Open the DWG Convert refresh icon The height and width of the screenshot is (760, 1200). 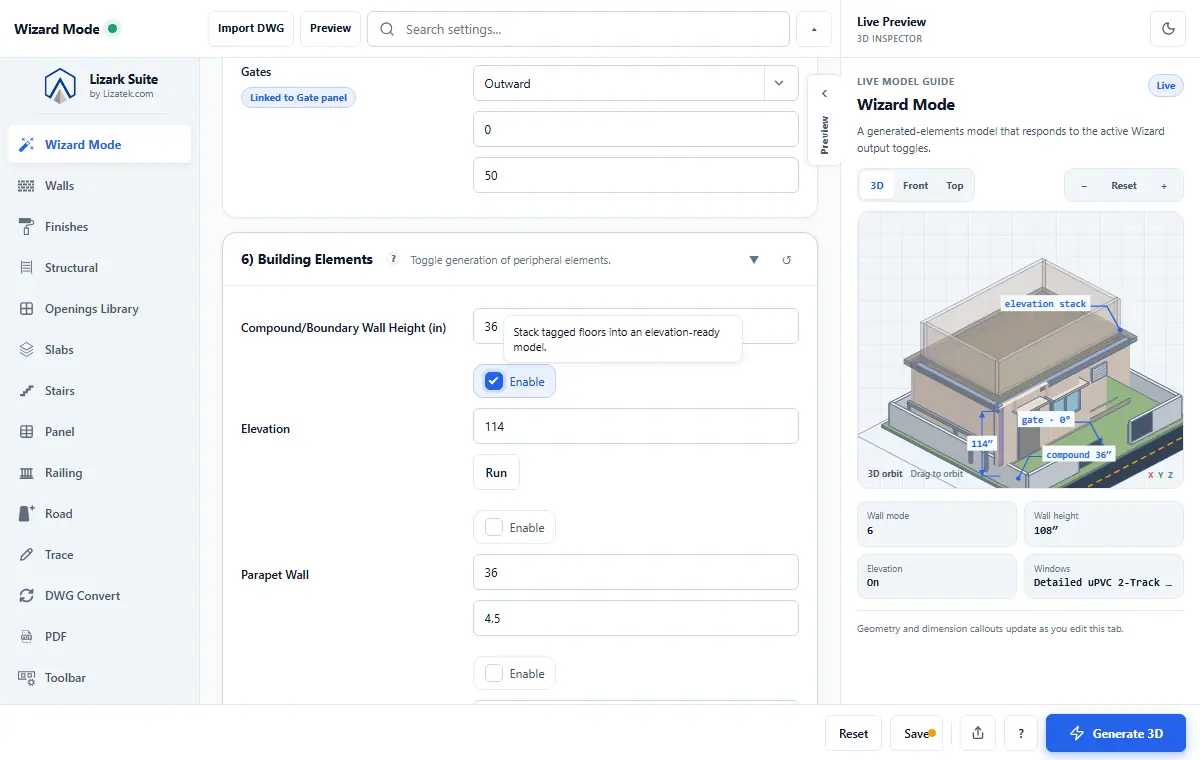(x=27, y=596)
